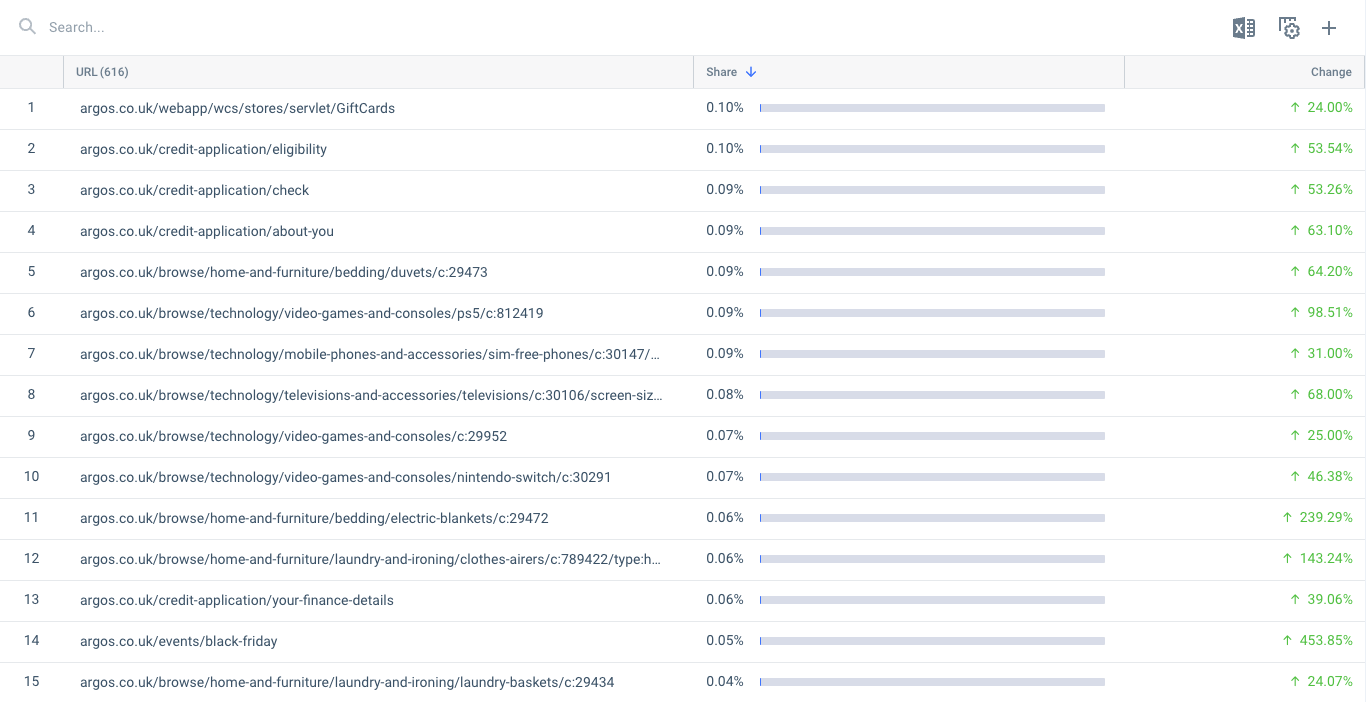Open the electric-blankets c:29472 URL
The image size is (1366, 702).
(314, 518)
